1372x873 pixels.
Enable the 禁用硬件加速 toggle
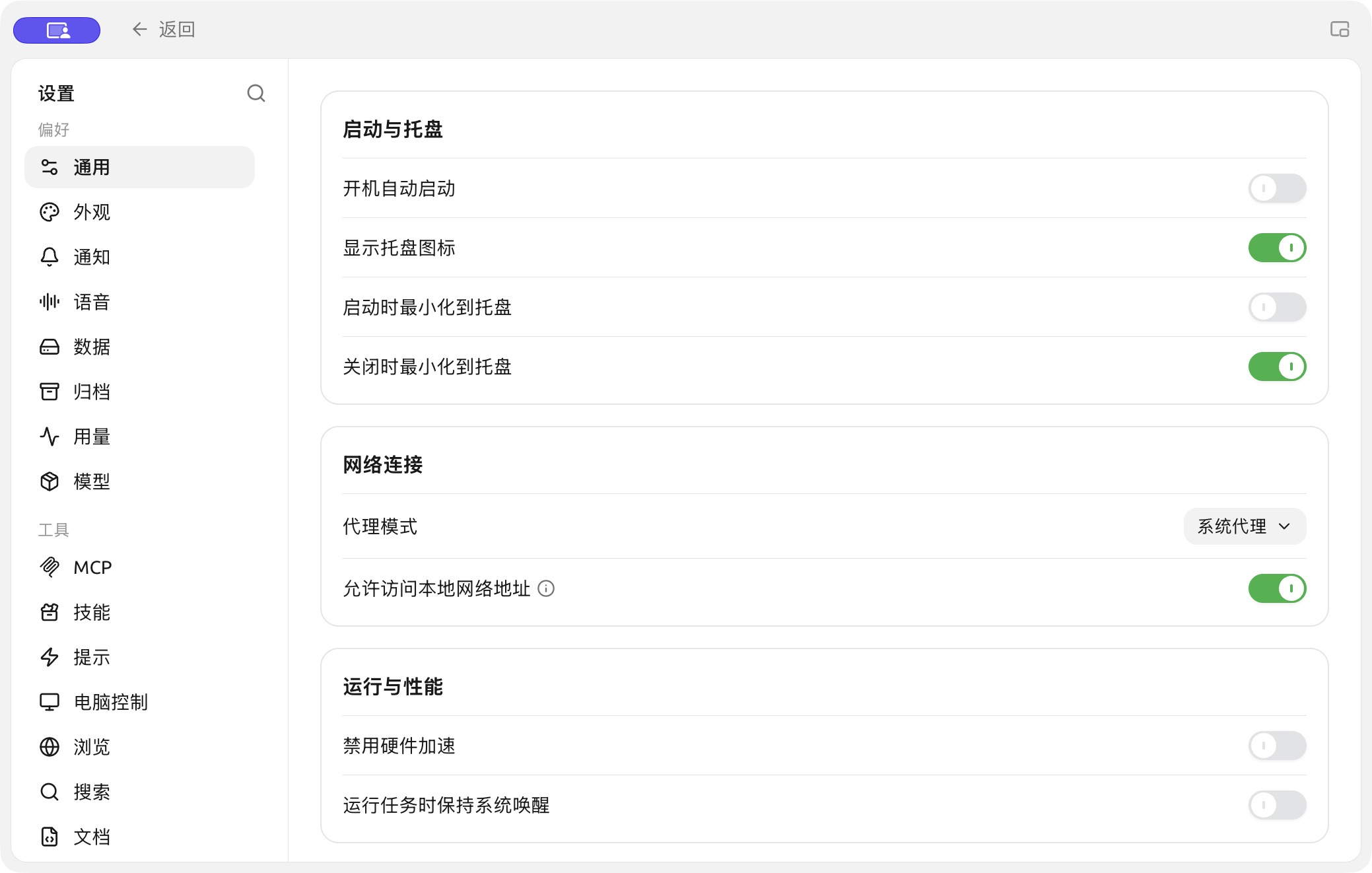(1277, 746)
